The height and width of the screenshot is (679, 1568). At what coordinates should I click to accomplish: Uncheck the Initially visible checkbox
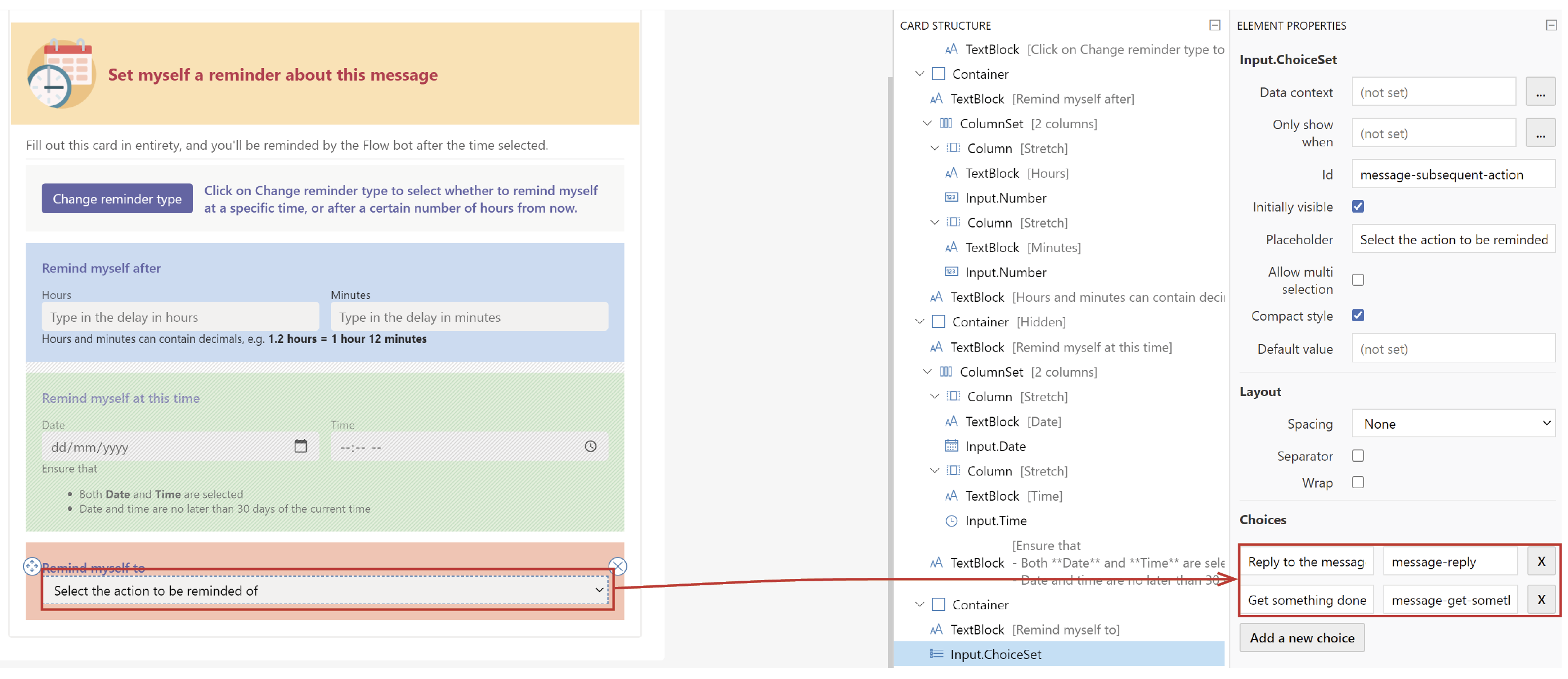point(1359,206)
